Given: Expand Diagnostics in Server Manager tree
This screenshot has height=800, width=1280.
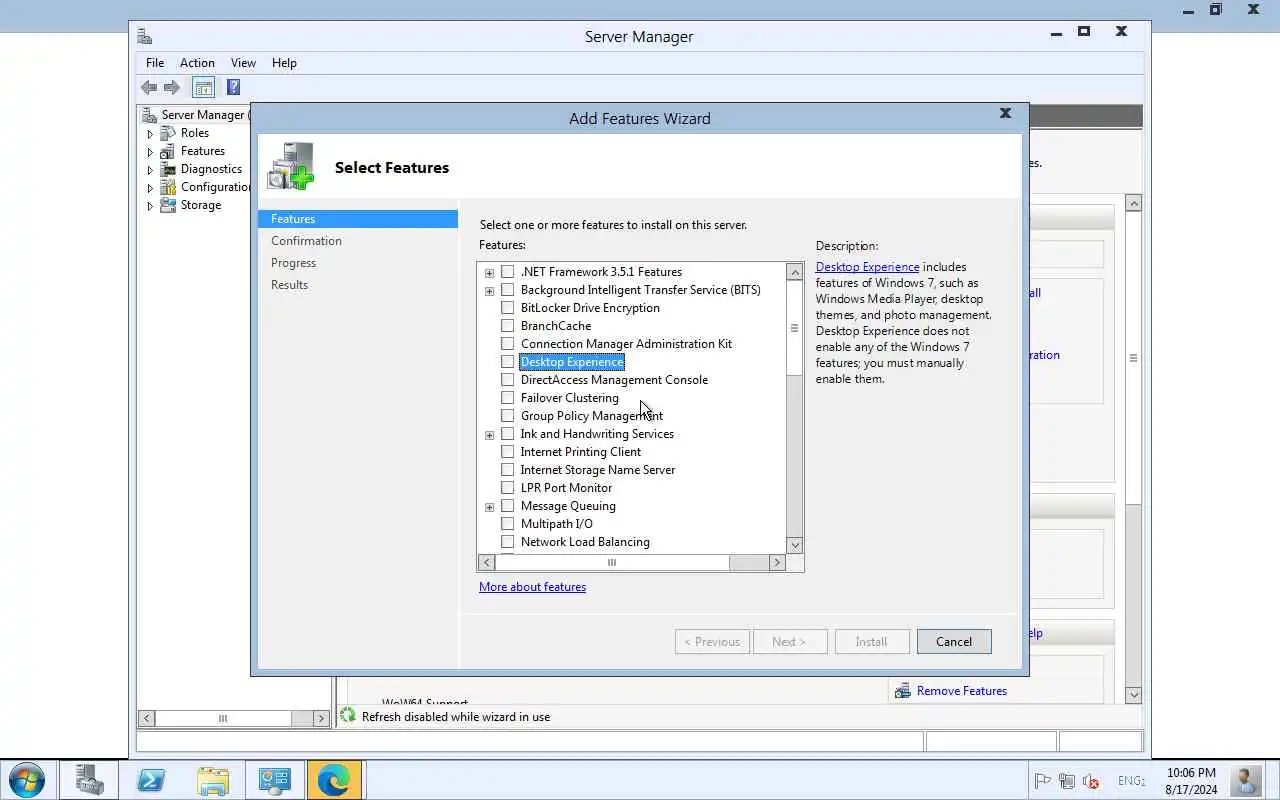Looking at the screenshot, I should [x=150, y=170].
